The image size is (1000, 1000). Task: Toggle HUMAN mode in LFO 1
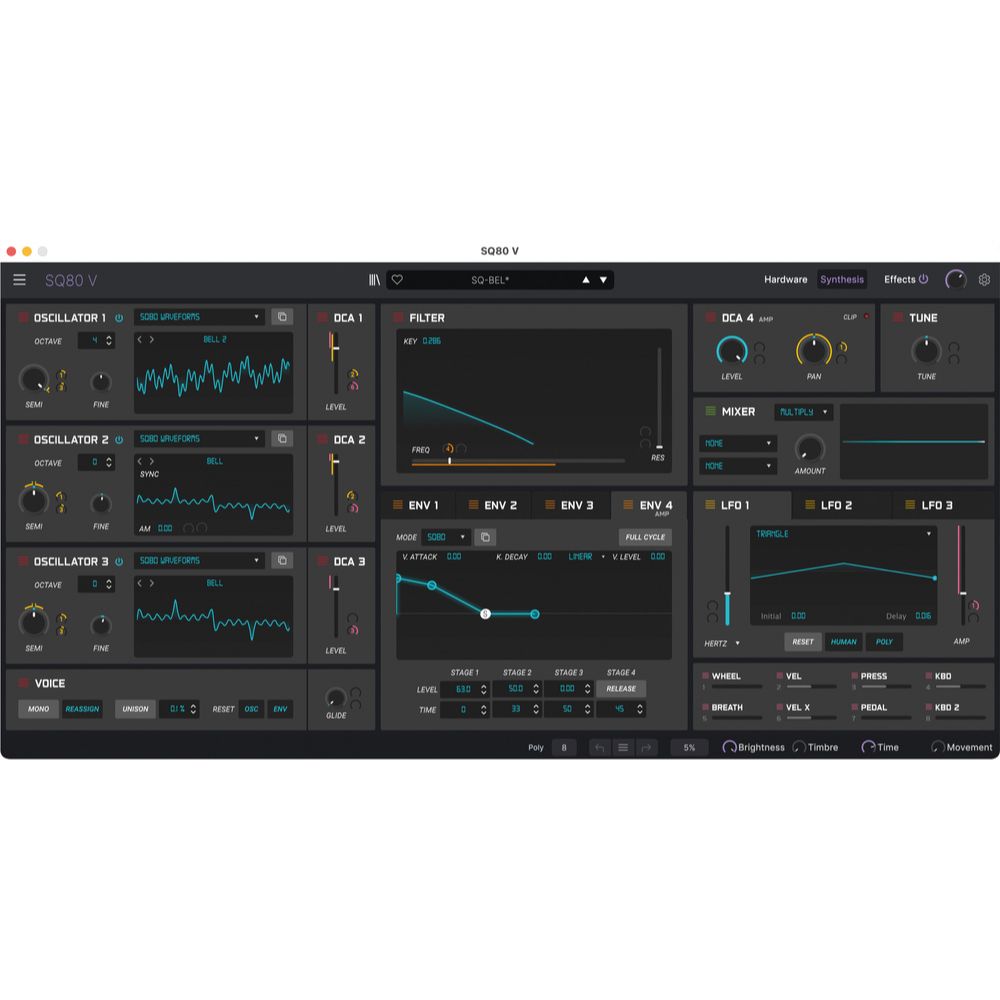point(843,641)
